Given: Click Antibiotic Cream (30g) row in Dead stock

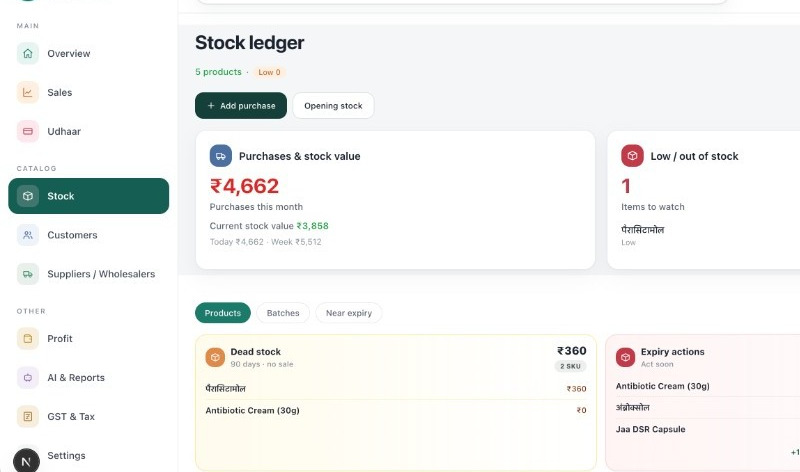Looking at the screenshot, I should (x=396, y=410).
